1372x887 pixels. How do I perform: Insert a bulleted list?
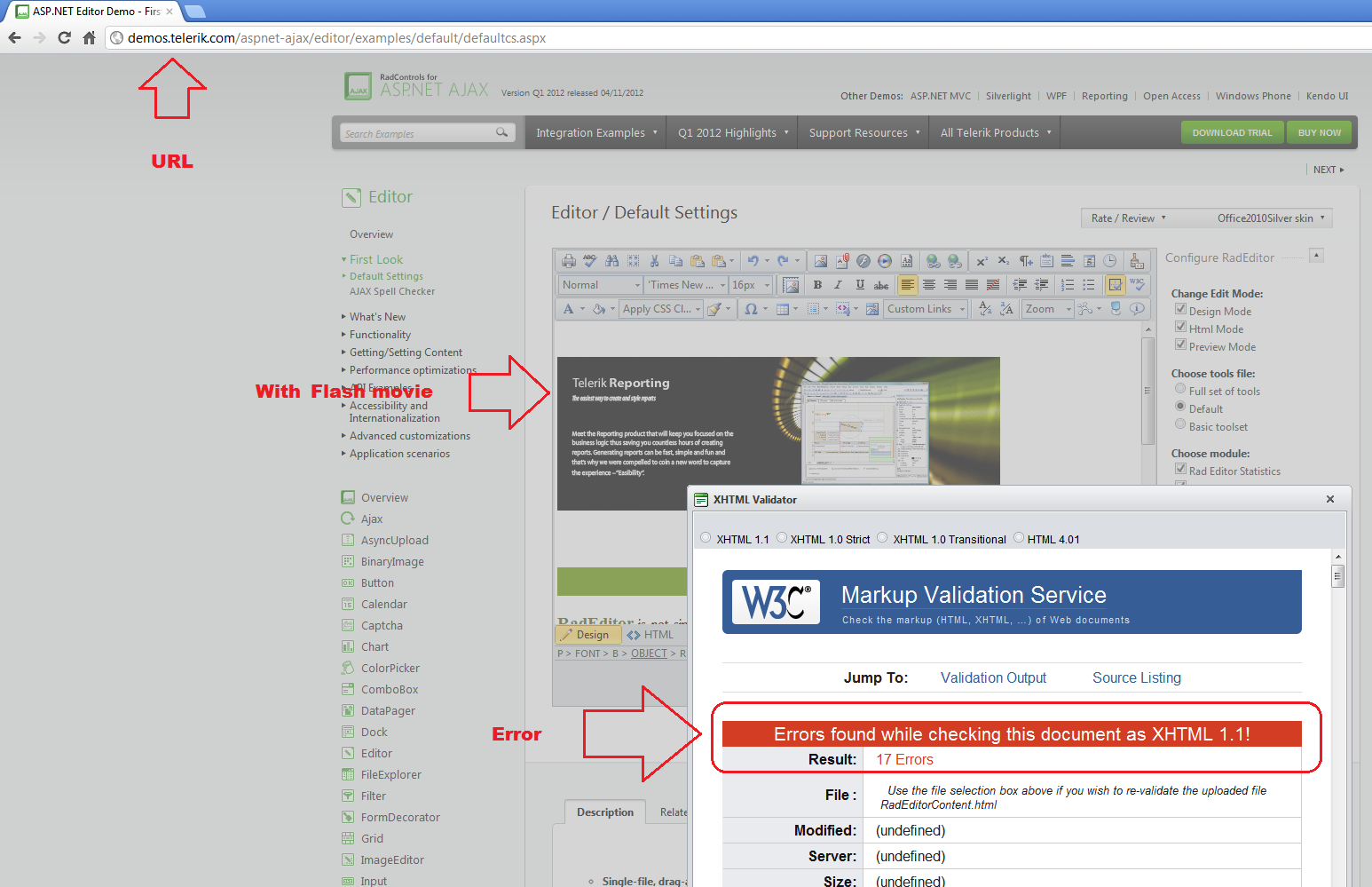coord(1089,285)
